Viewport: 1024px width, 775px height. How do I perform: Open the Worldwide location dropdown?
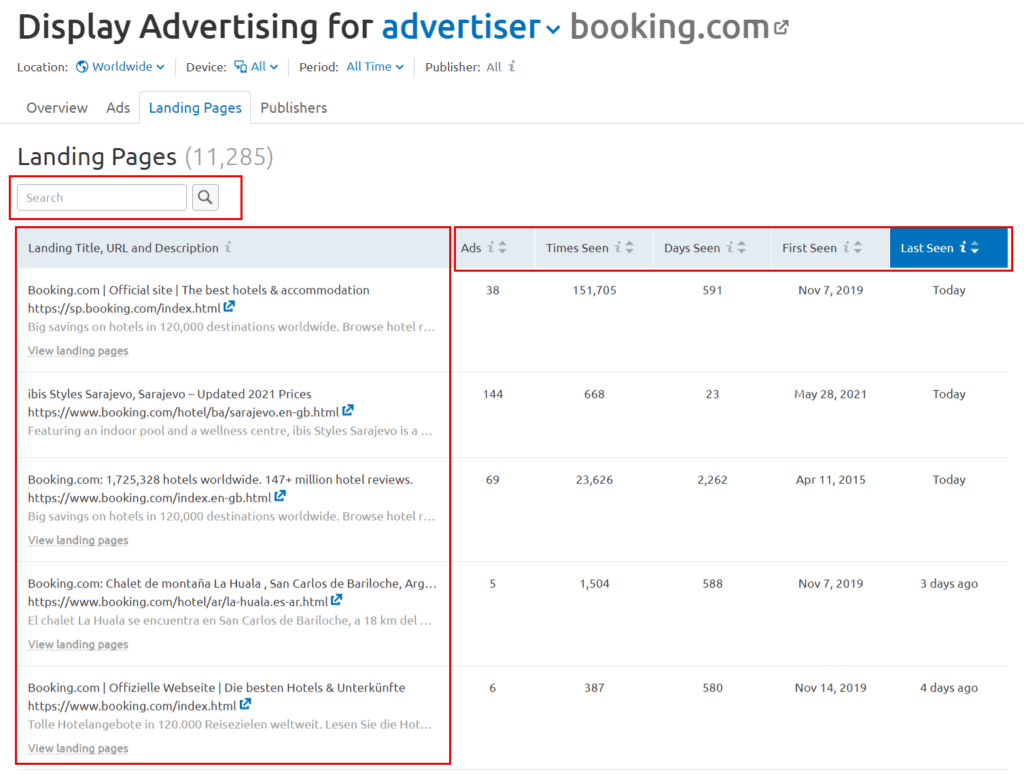click(121, 67)
